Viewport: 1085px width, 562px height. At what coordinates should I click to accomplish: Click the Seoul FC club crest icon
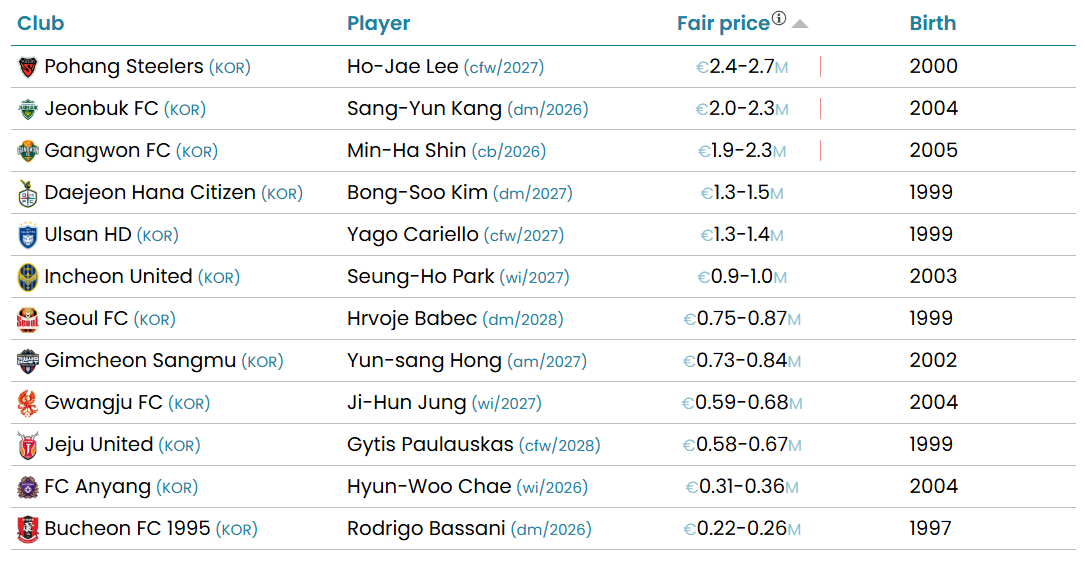[x=28, y=320]
